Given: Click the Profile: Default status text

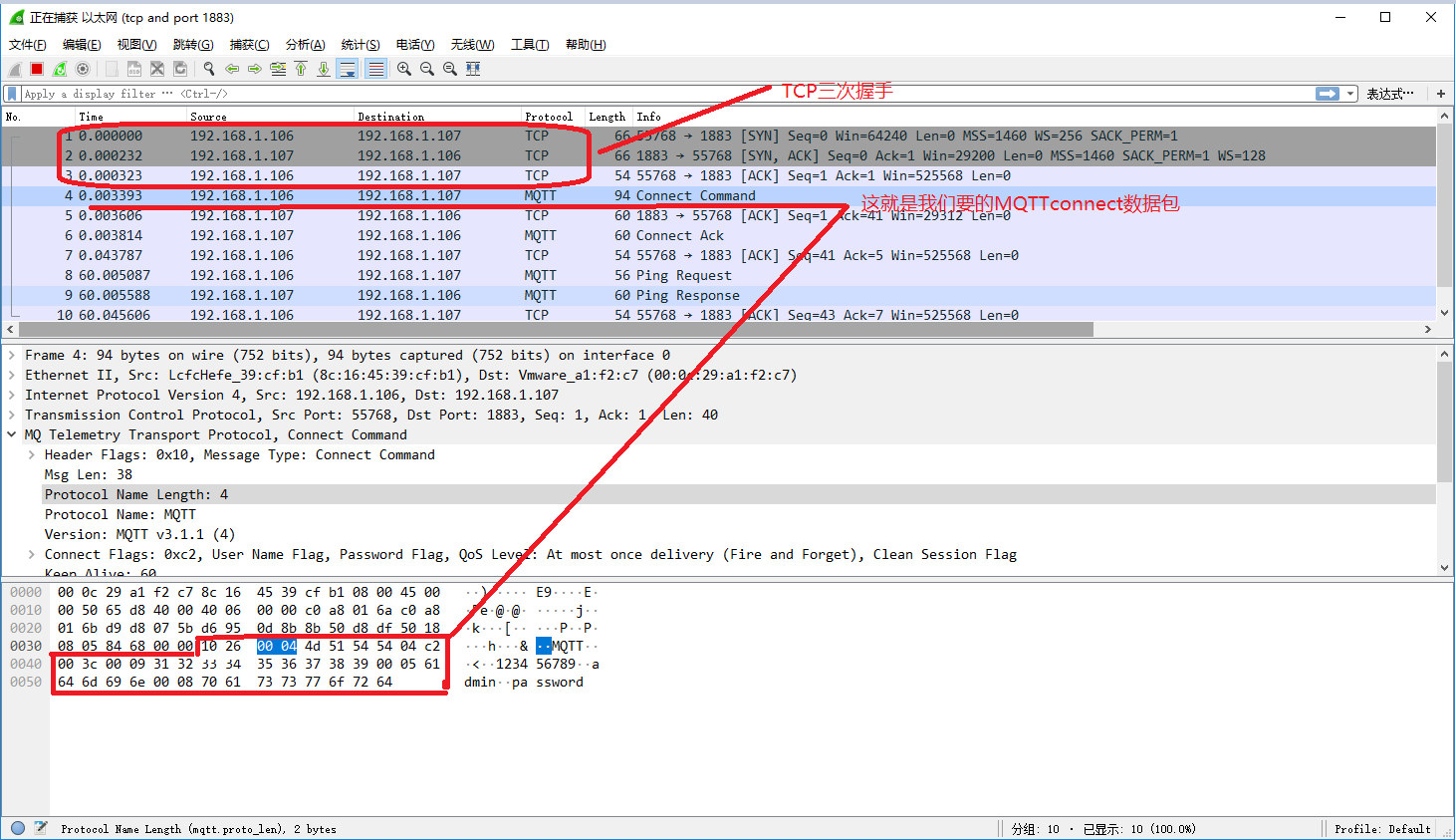Looking at the screenshot, I should (1382, 829).
